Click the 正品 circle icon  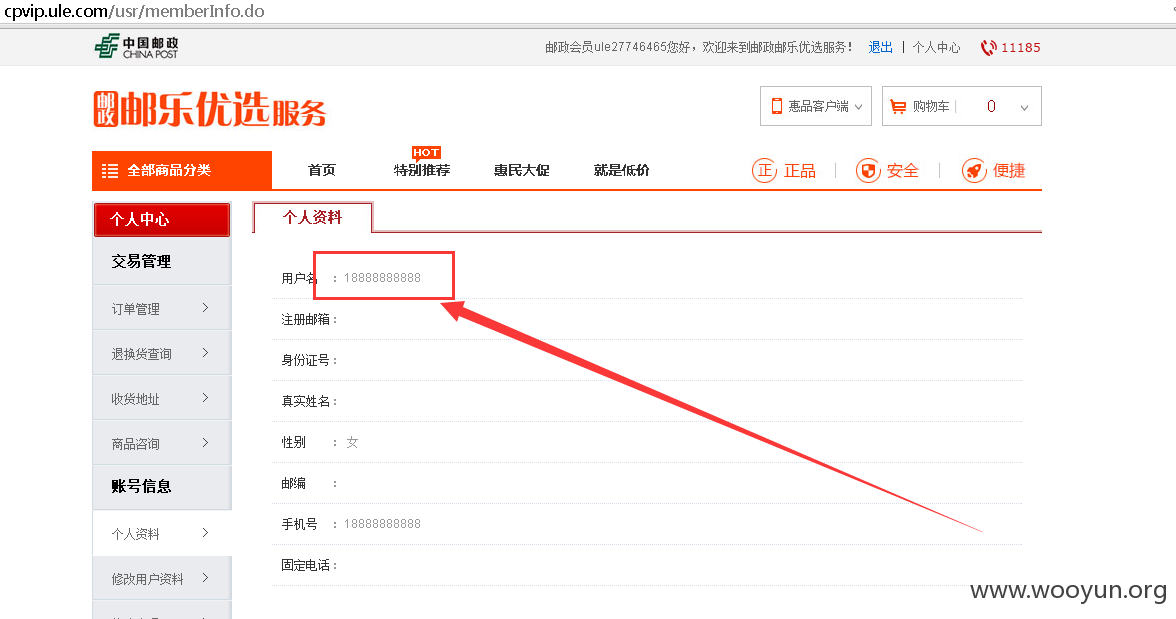point(764,170)
